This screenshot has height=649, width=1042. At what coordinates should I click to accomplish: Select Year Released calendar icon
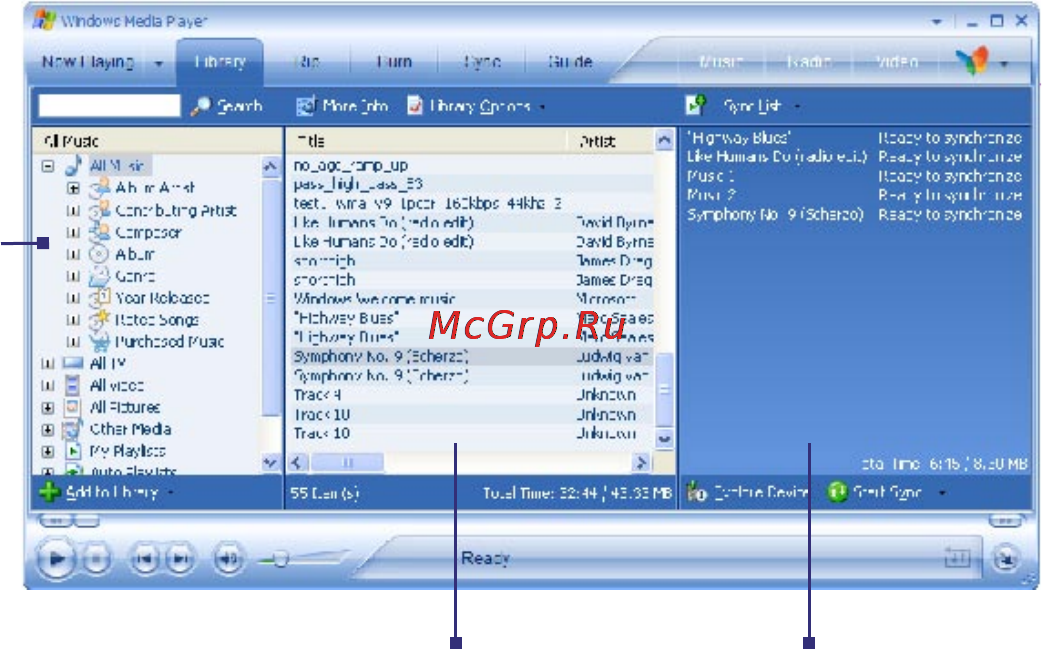coord(99,298)
